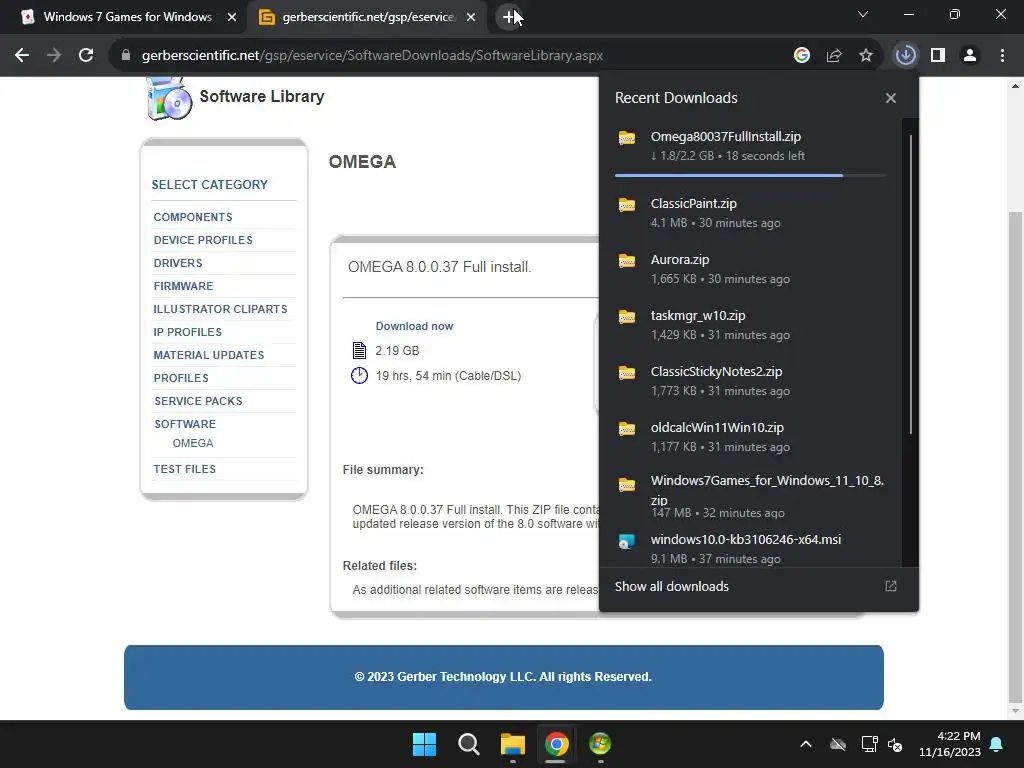The height and width of the screenshot is (768, 1024).
Task: Click the Software Library logo icon
Action: click(170, 99)
